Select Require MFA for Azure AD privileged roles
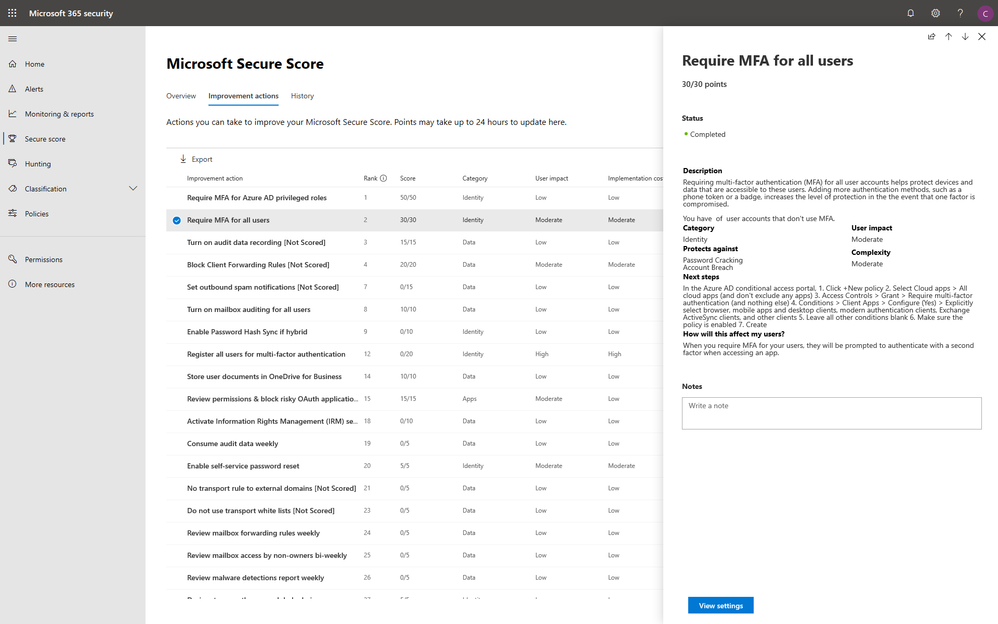This screenshot has height=624, width=998. pyautogui.click(x=414, y=198)
